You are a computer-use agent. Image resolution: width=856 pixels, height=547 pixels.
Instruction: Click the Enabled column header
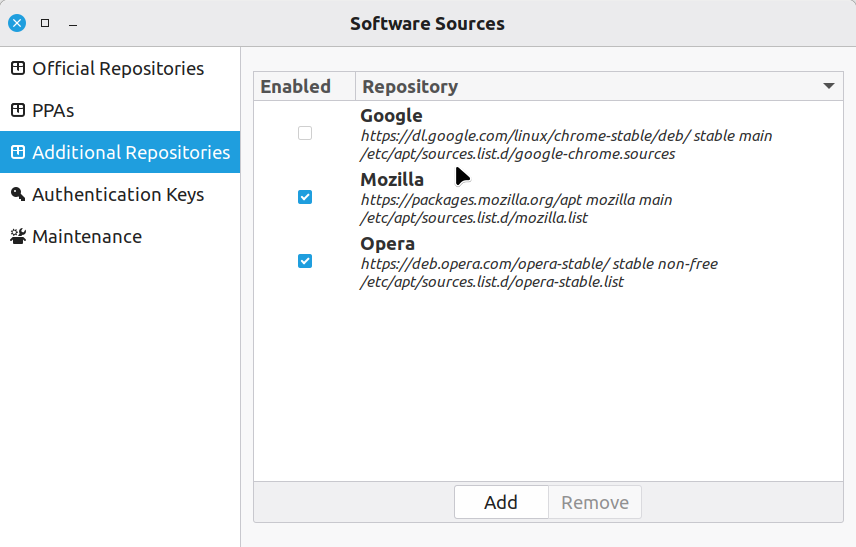click(x=305, y=86)
